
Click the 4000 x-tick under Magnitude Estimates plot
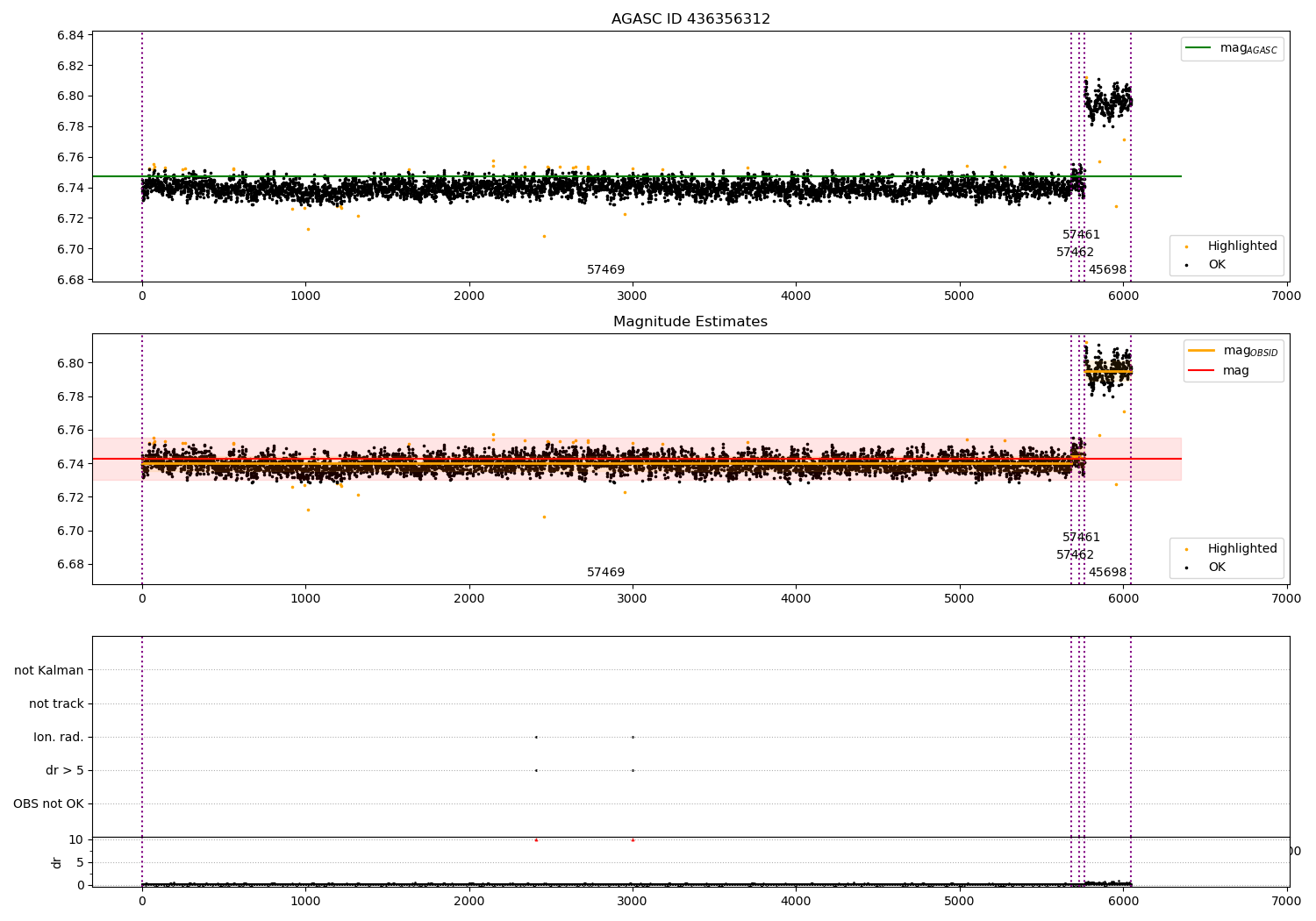pyautogui.click(x=796, y=599)
